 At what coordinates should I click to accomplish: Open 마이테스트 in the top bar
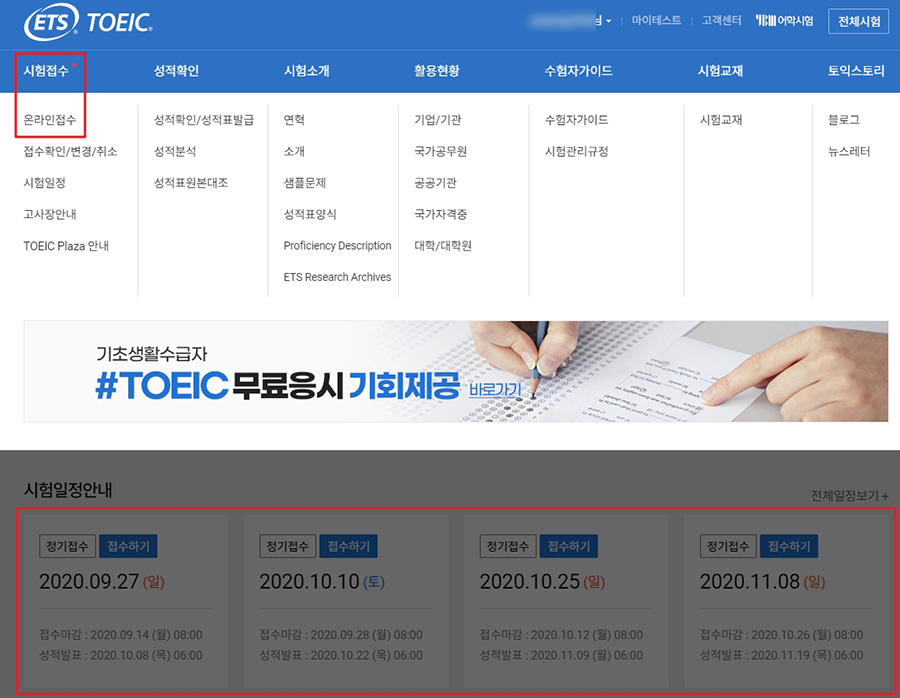[x=656, y=21]
